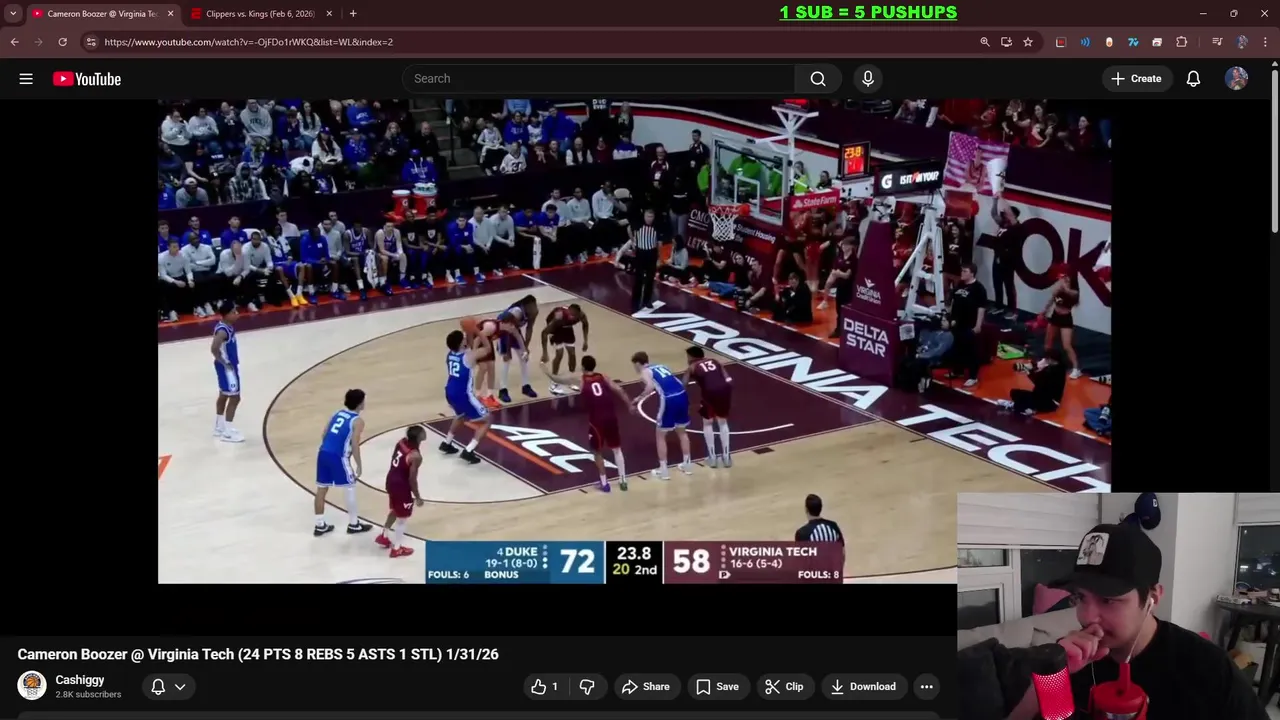This screenshot has height=720, width=1280.
Task: Close the Clippers vs. Kings tab
Action: [x=329, y=14]
